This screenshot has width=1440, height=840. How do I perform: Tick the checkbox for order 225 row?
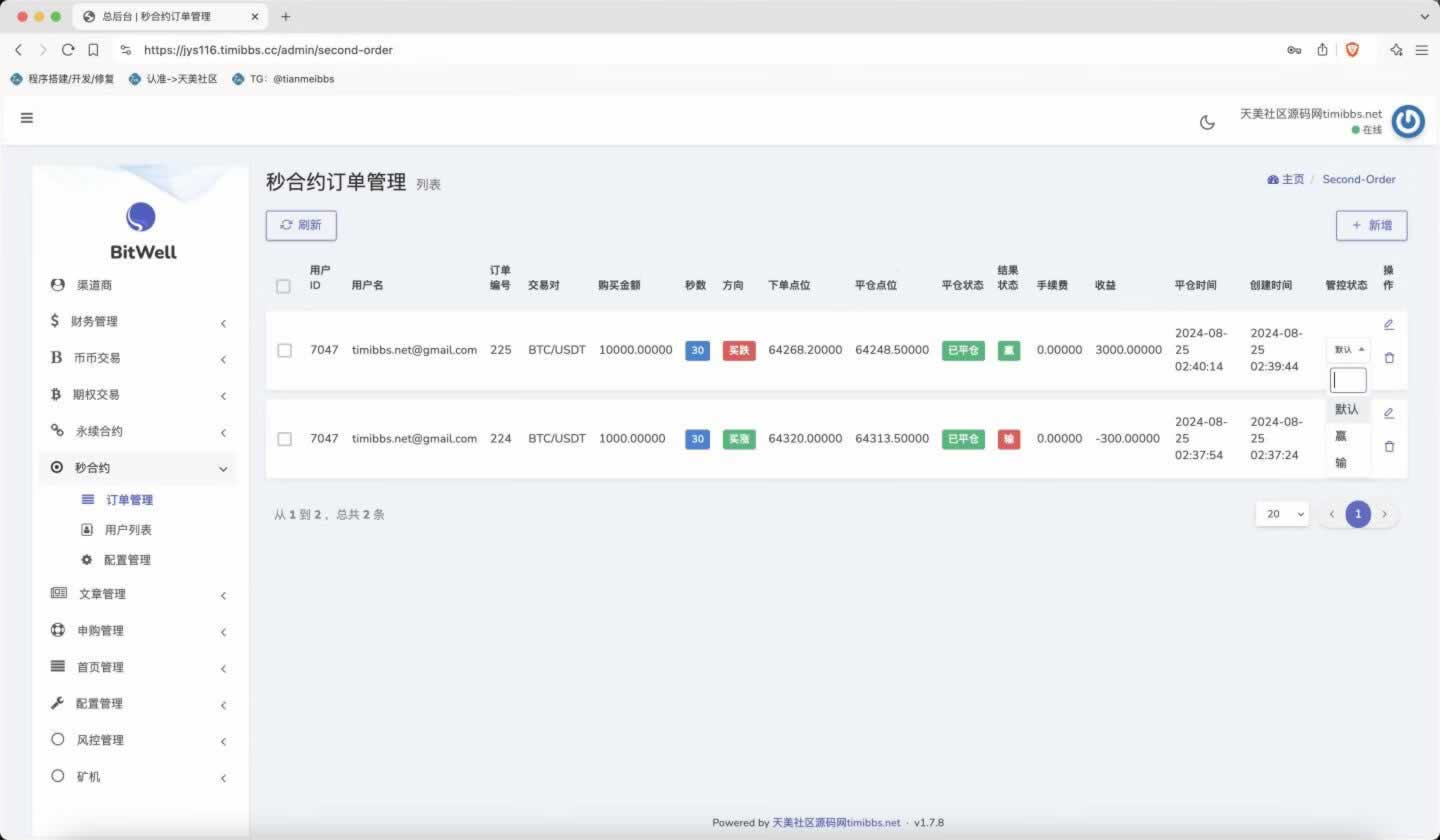[x=285, y=351]
